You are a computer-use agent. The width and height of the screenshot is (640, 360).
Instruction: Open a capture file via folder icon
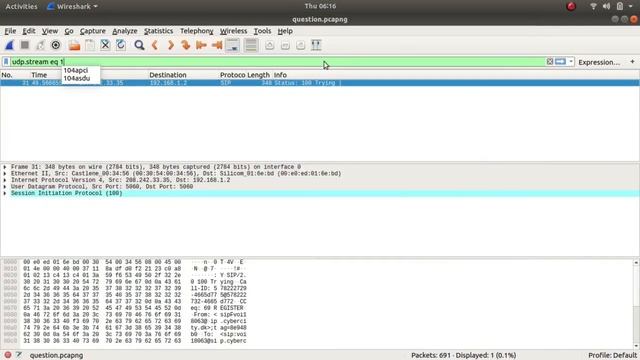[74, 45]
